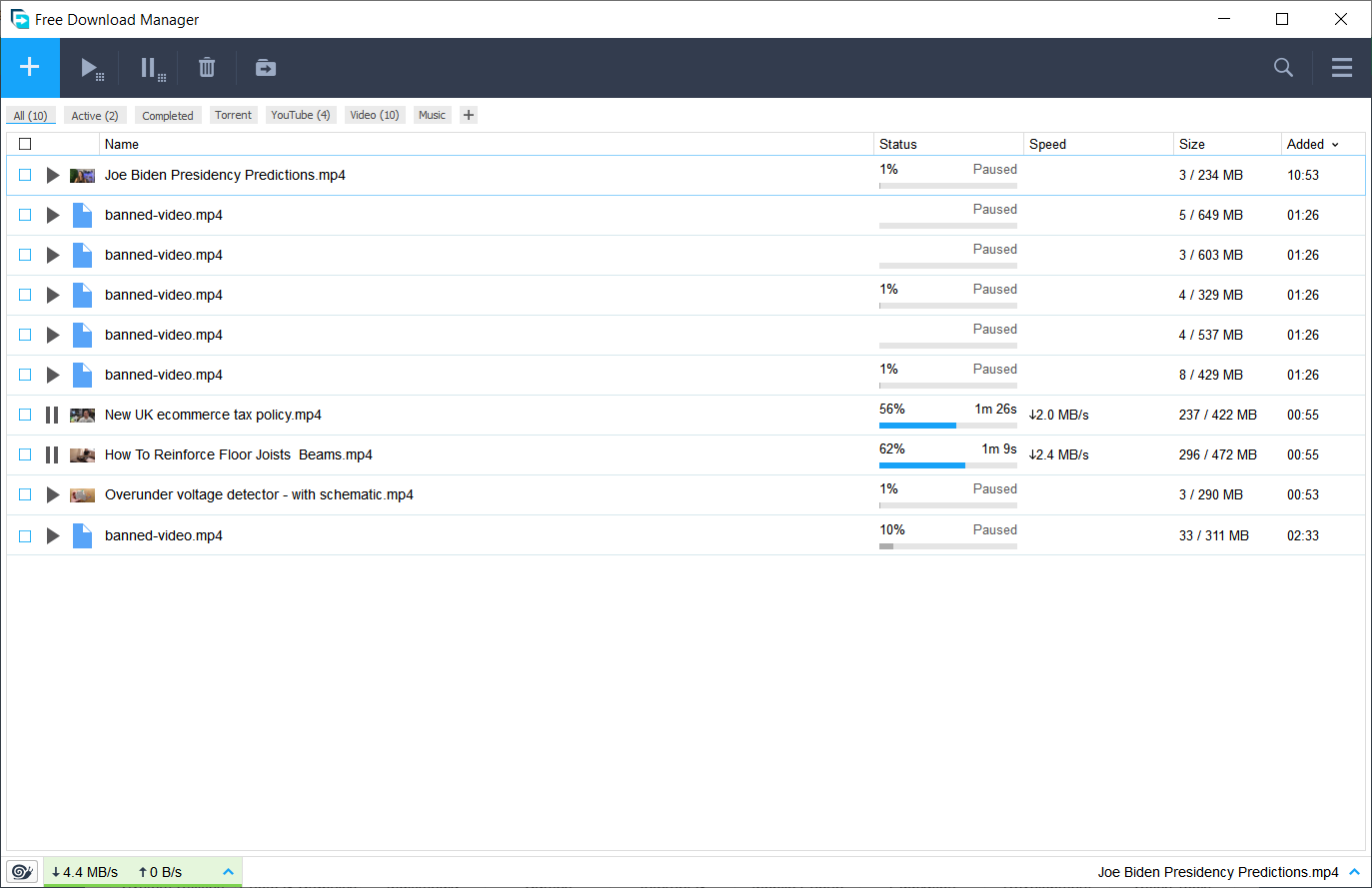The width and height of the screenshot is (1372, 888).
Task: Click the move to folder toolbar icon
Action: 266,68
